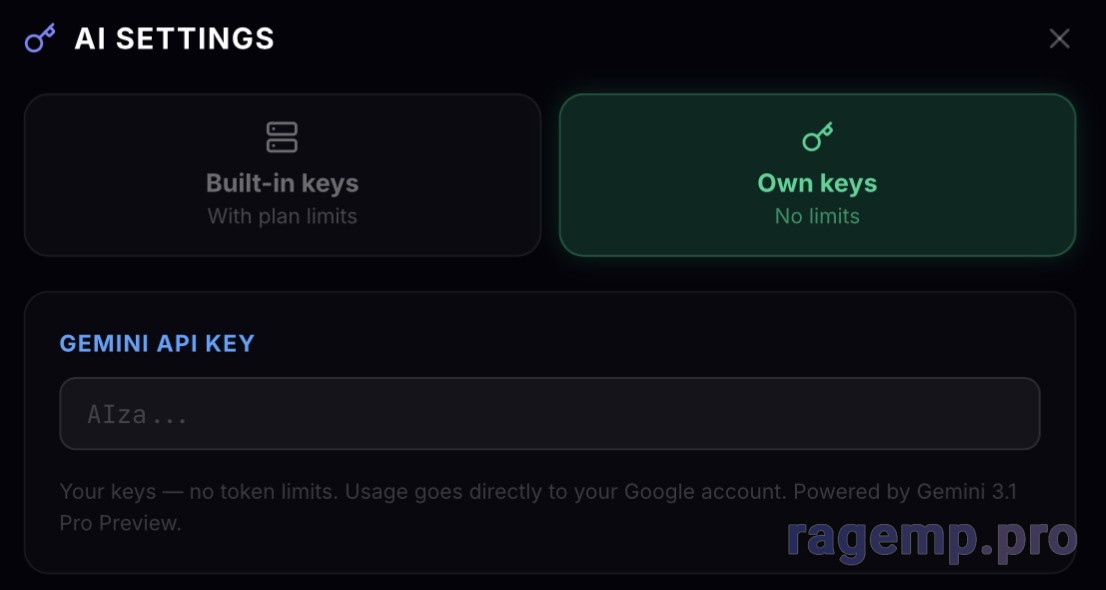The height and width of the screenshot is (590, 1106).
Task: Click the GEMINI API KEY label
Action: [157, 343]
